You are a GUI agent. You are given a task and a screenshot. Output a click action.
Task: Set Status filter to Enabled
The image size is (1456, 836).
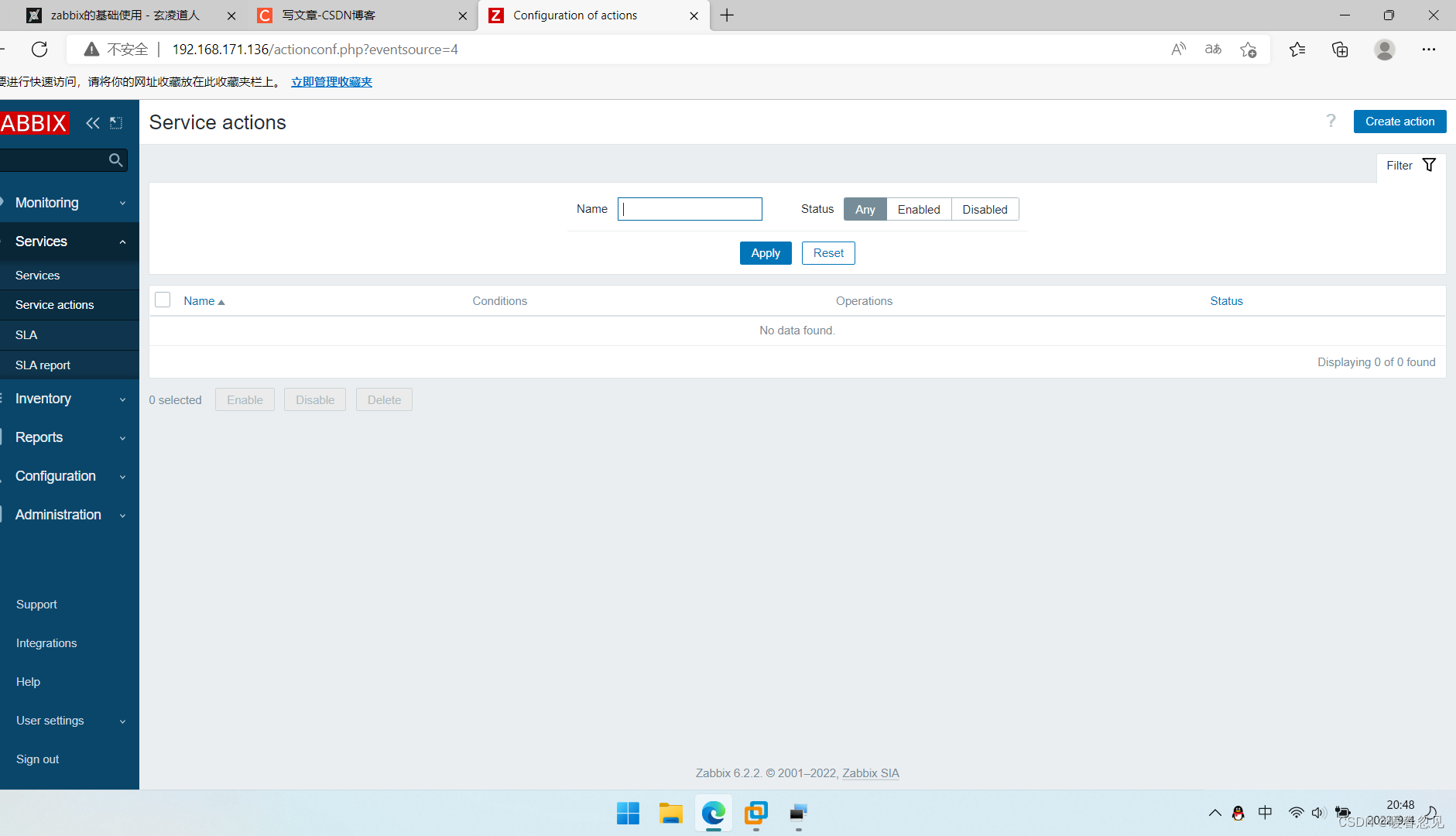[919, 209]
